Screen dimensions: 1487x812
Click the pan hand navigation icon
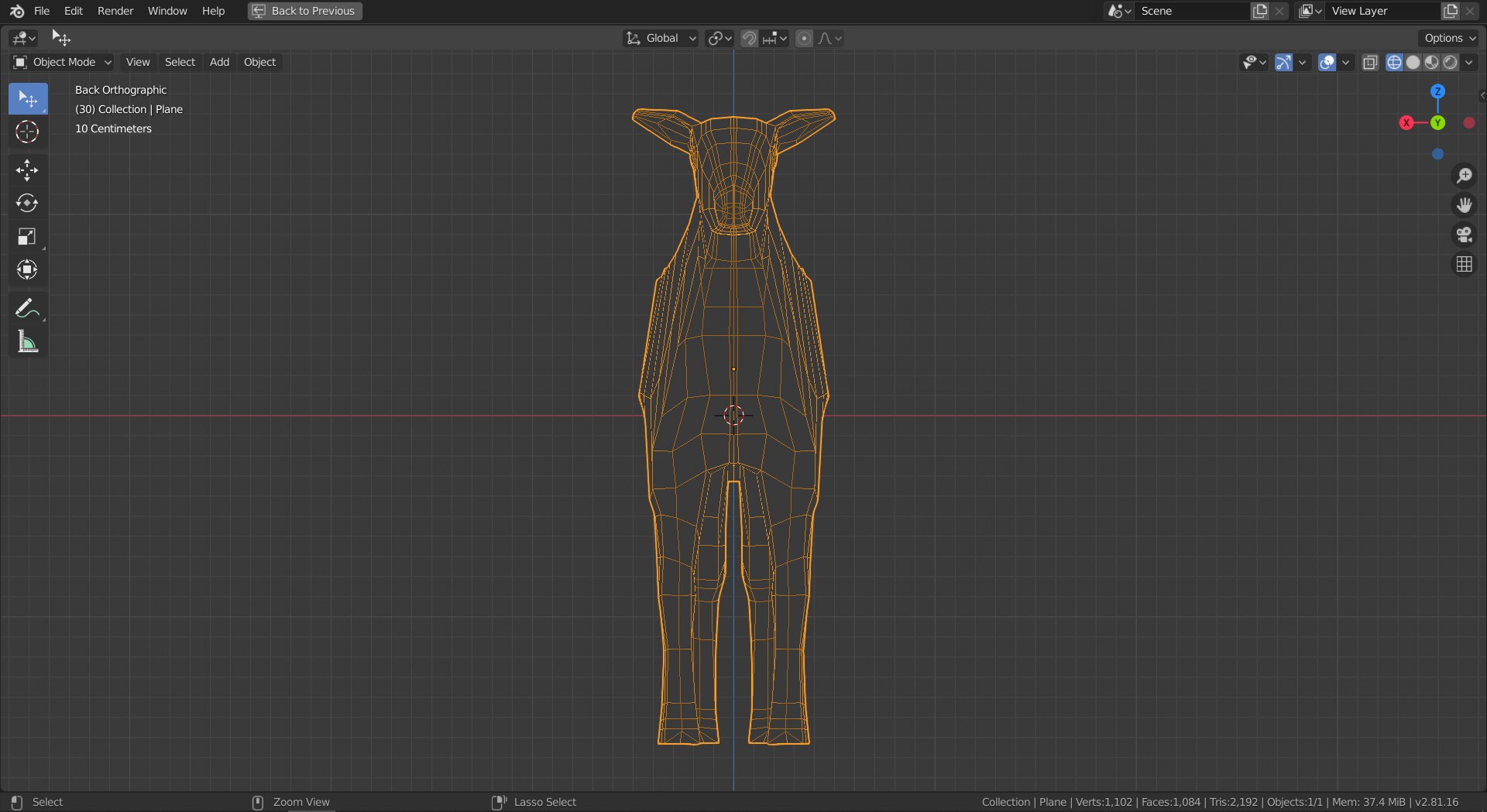[1464, 205]
